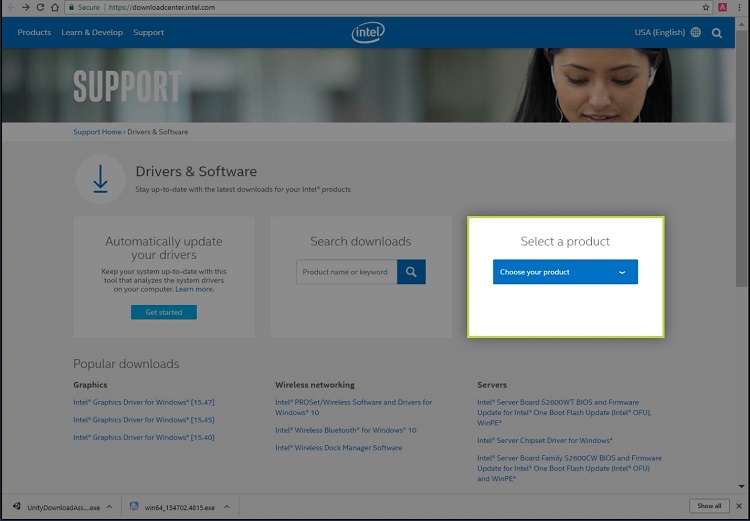750x521 pixels.
Task: Open Intel Wireless Bluetooth for Windows 10
Action: [x=345, y=430]
